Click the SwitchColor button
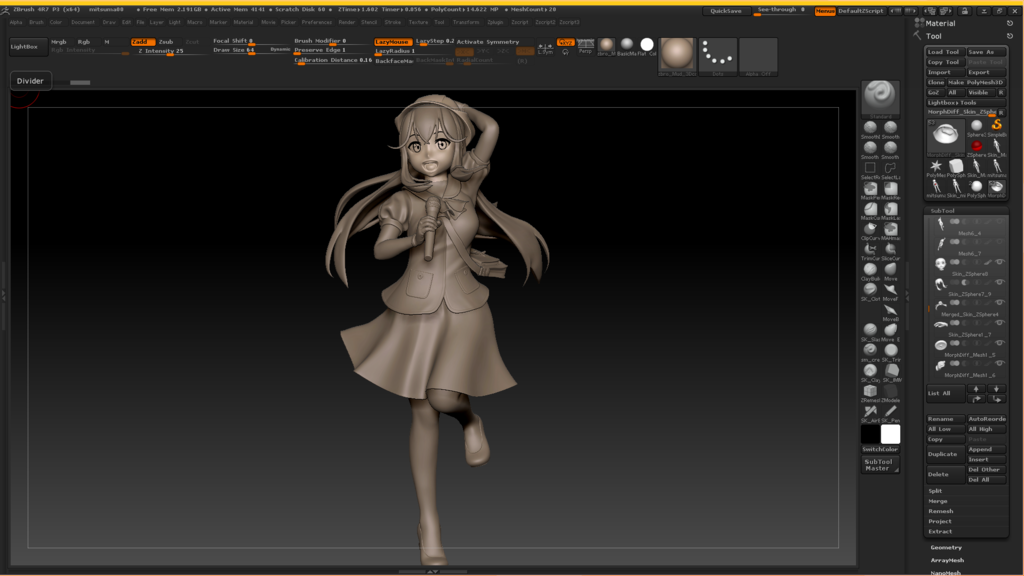Screen dimensions: 1024x576 (880, 449)
